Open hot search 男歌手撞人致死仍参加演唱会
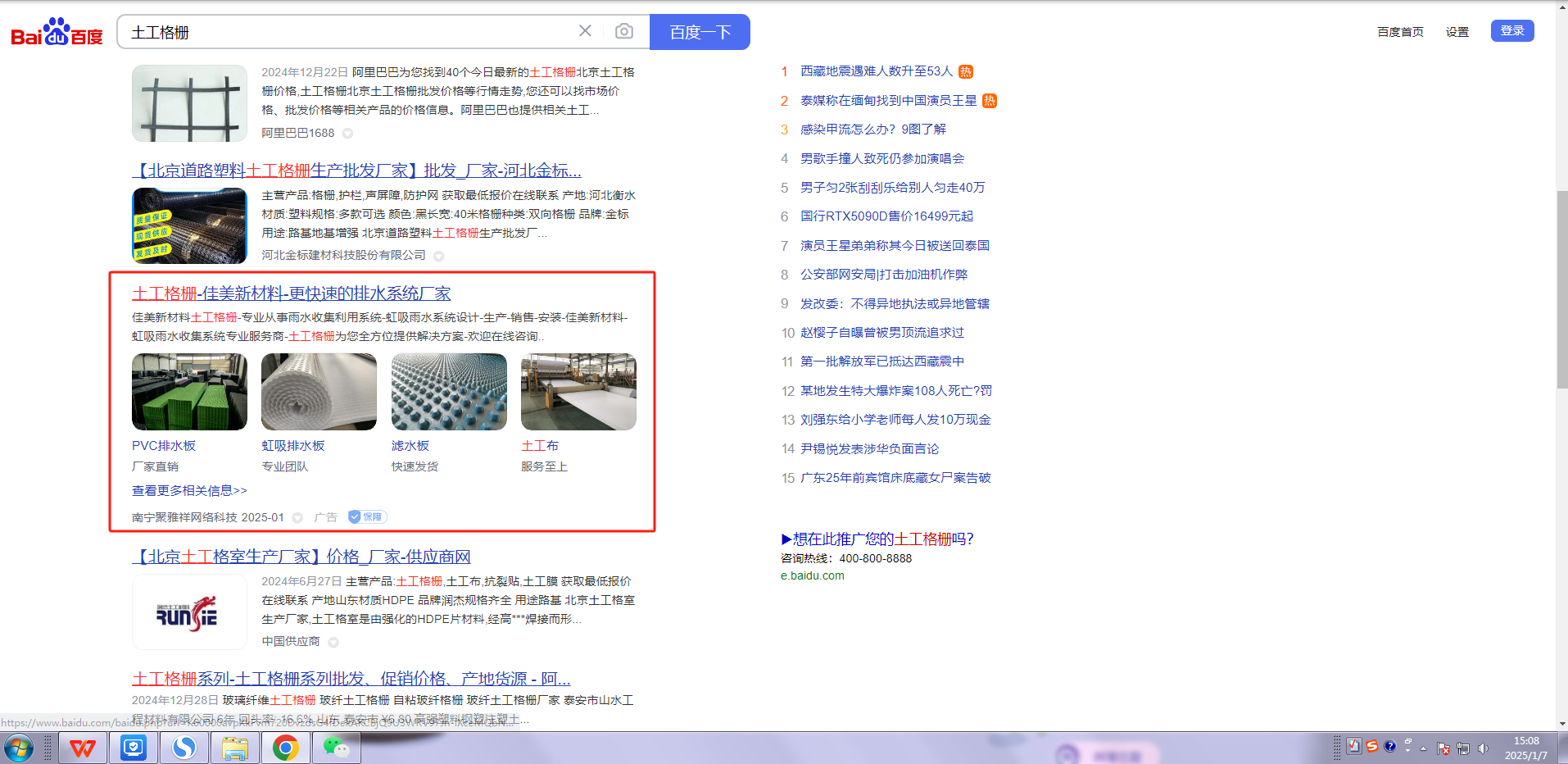This screenshot has width=1568, height=764. click(x=882, y=158)
